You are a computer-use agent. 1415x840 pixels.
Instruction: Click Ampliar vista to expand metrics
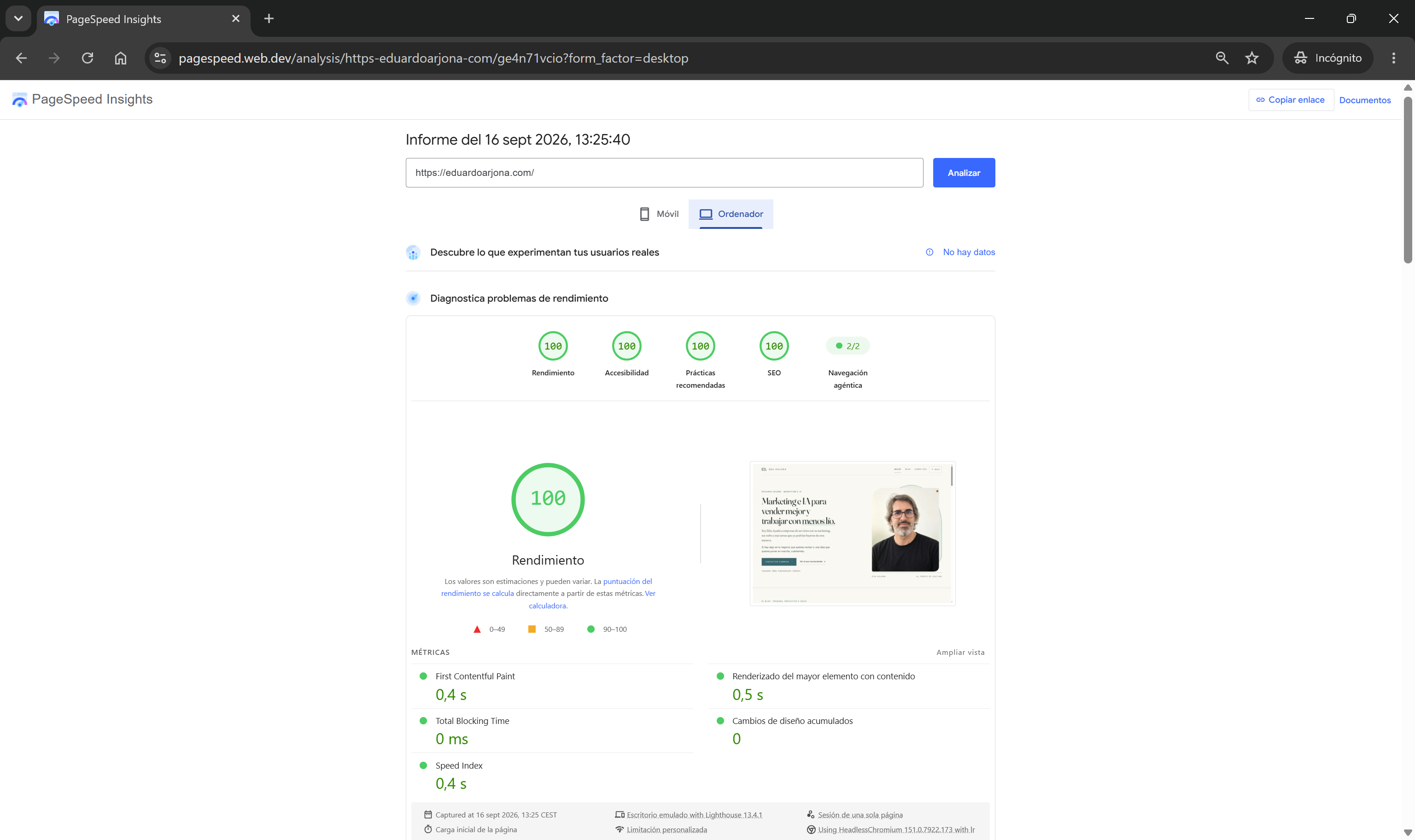(x=960, y=652)
